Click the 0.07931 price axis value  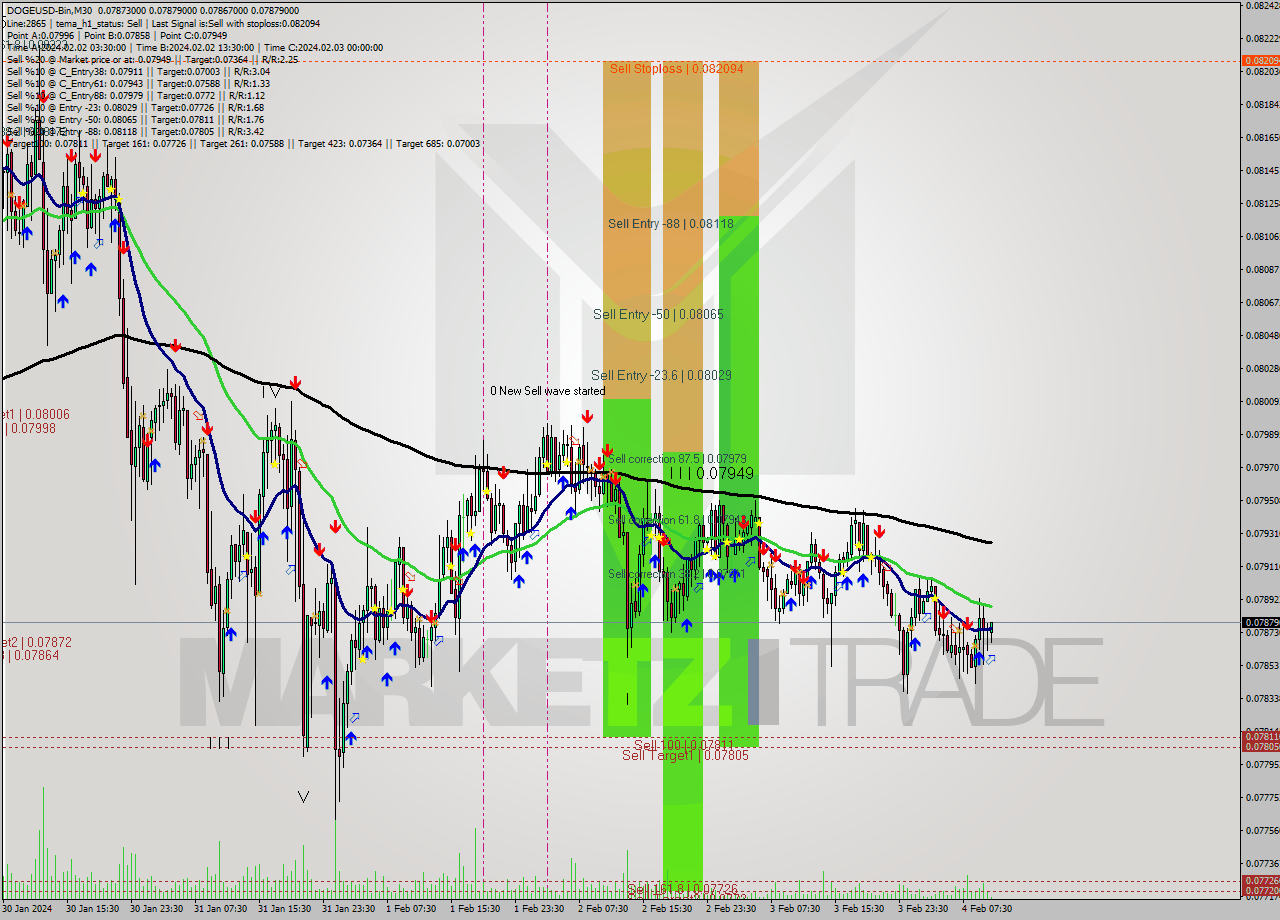pyautogui.click(x=1262, y=533)
